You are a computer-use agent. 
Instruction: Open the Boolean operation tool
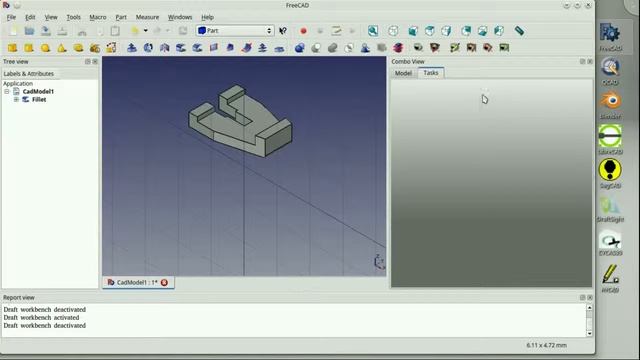(300, 48)
